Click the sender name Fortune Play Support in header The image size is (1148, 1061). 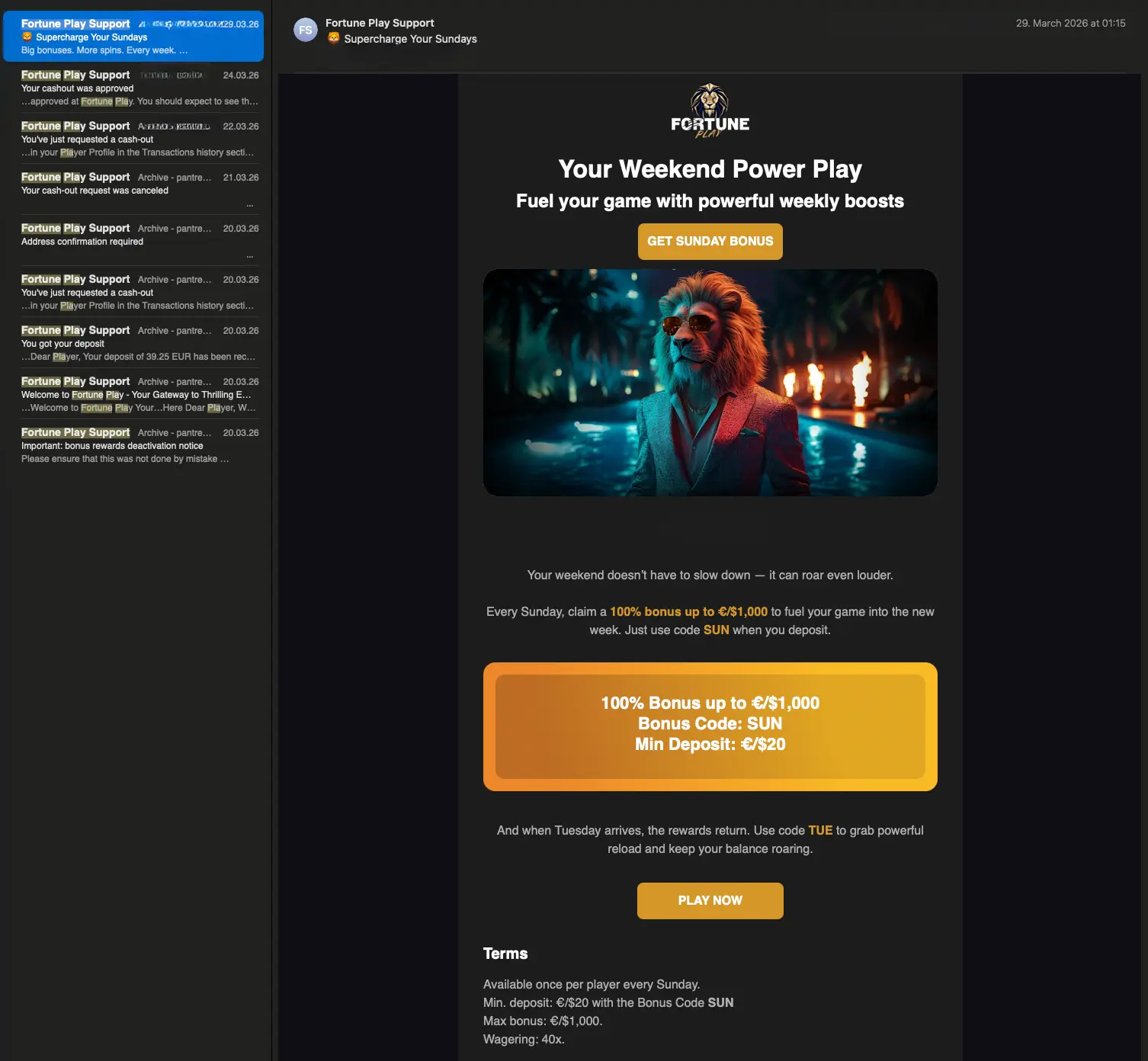click(380, 23)
